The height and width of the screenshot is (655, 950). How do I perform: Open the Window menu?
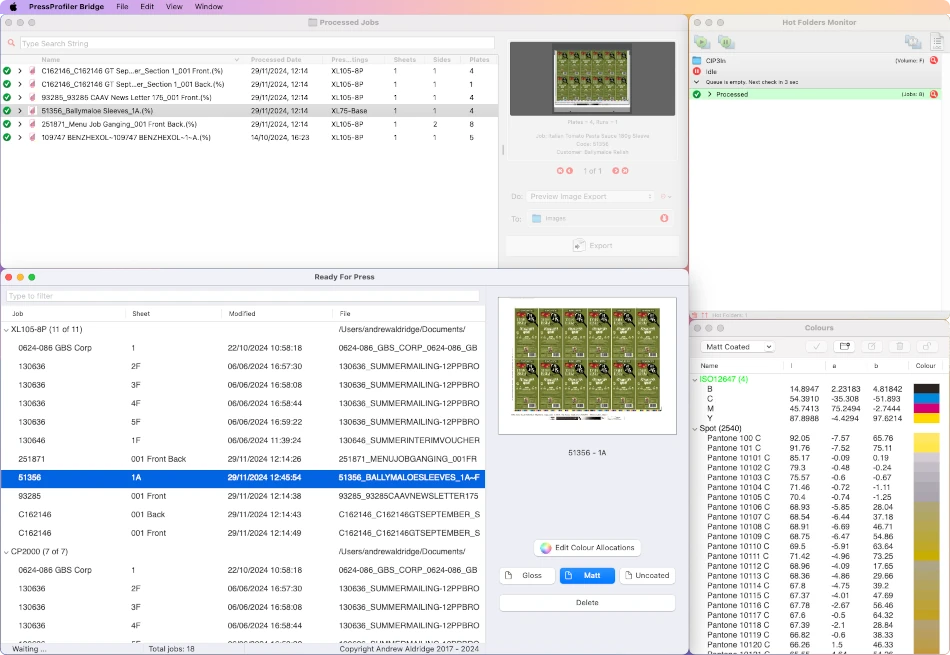tap(208, 7)
